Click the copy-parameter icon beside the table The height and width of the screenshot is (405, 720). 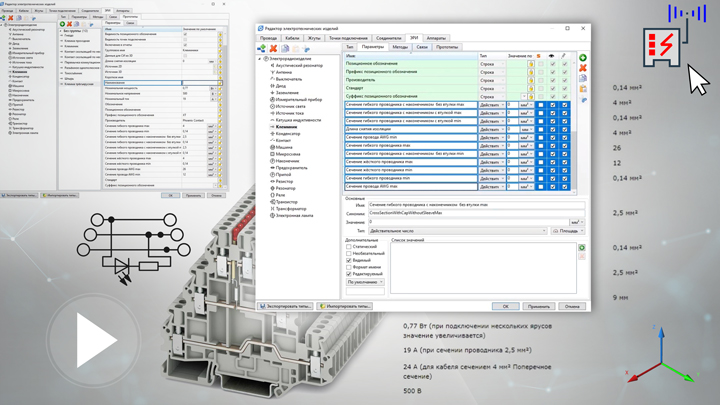tap(583, 79)
